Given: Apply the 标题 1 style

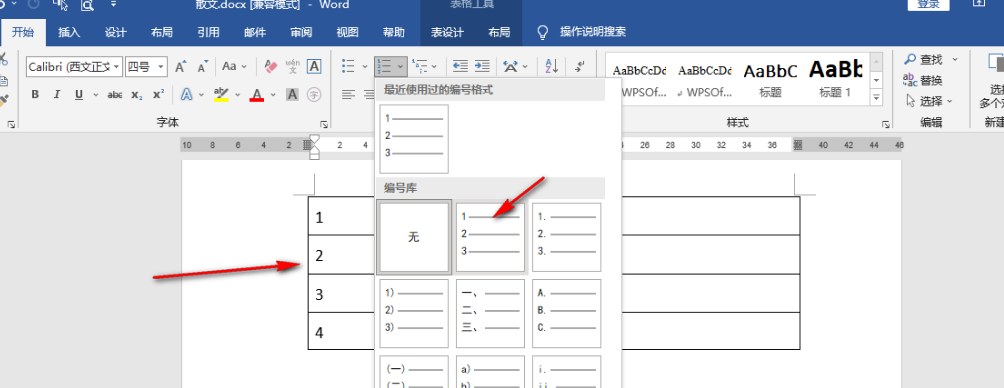Looking at the screenshot, I should (x=835, y=78).
